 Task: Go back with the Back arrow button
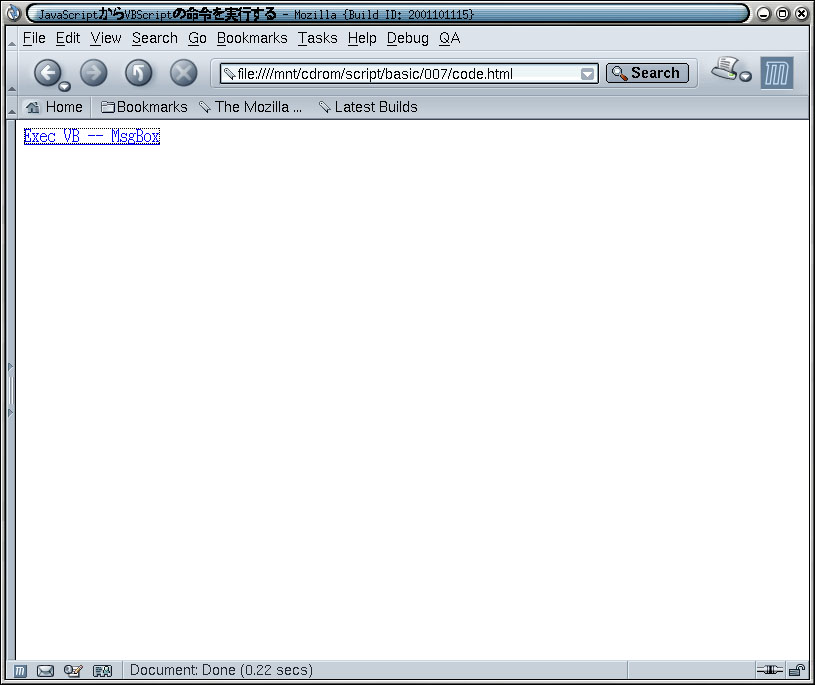tap(47, 73)
